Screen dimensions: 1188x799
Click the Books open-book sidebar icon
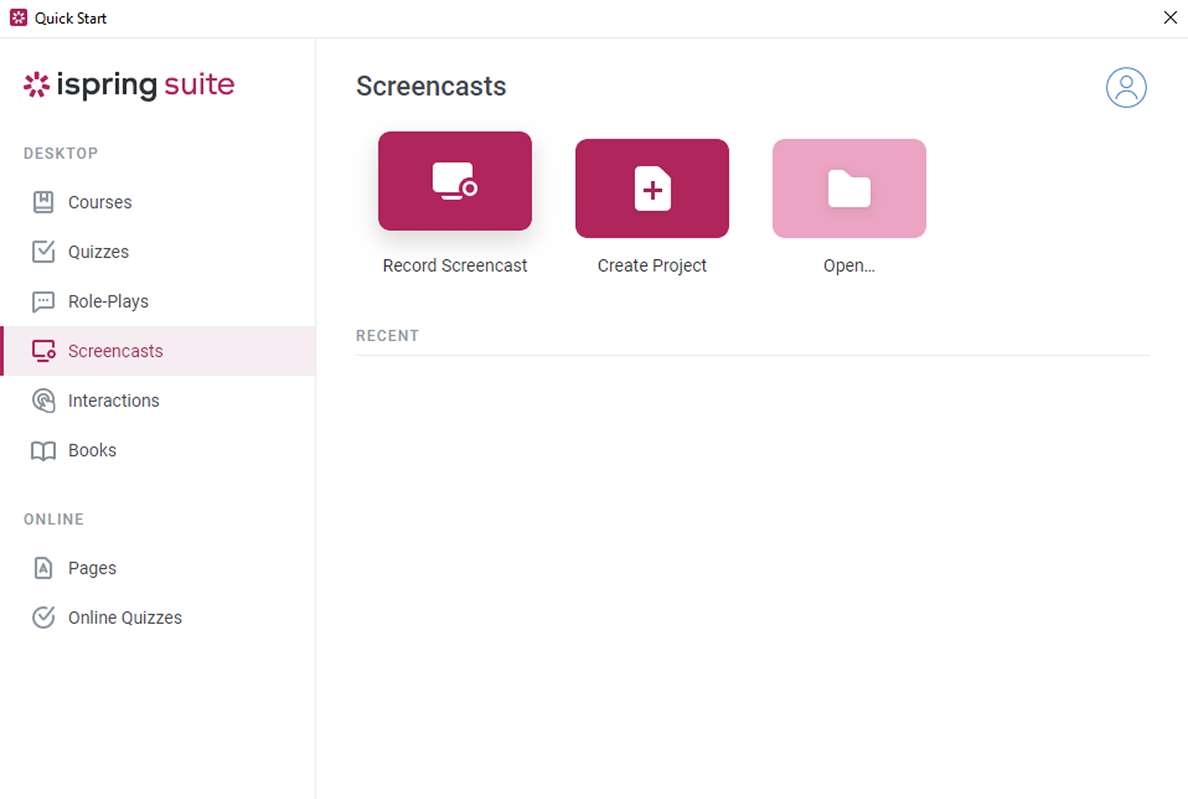click(43, 451)
